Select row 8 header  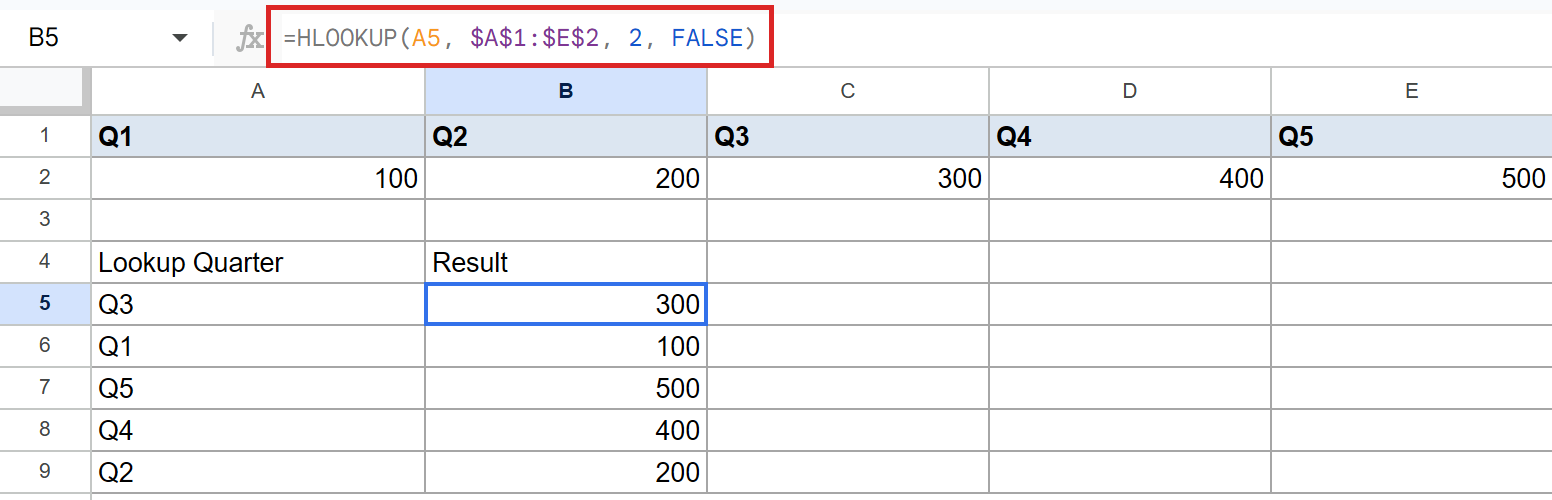pyautogui.click(x=45, y=430)
